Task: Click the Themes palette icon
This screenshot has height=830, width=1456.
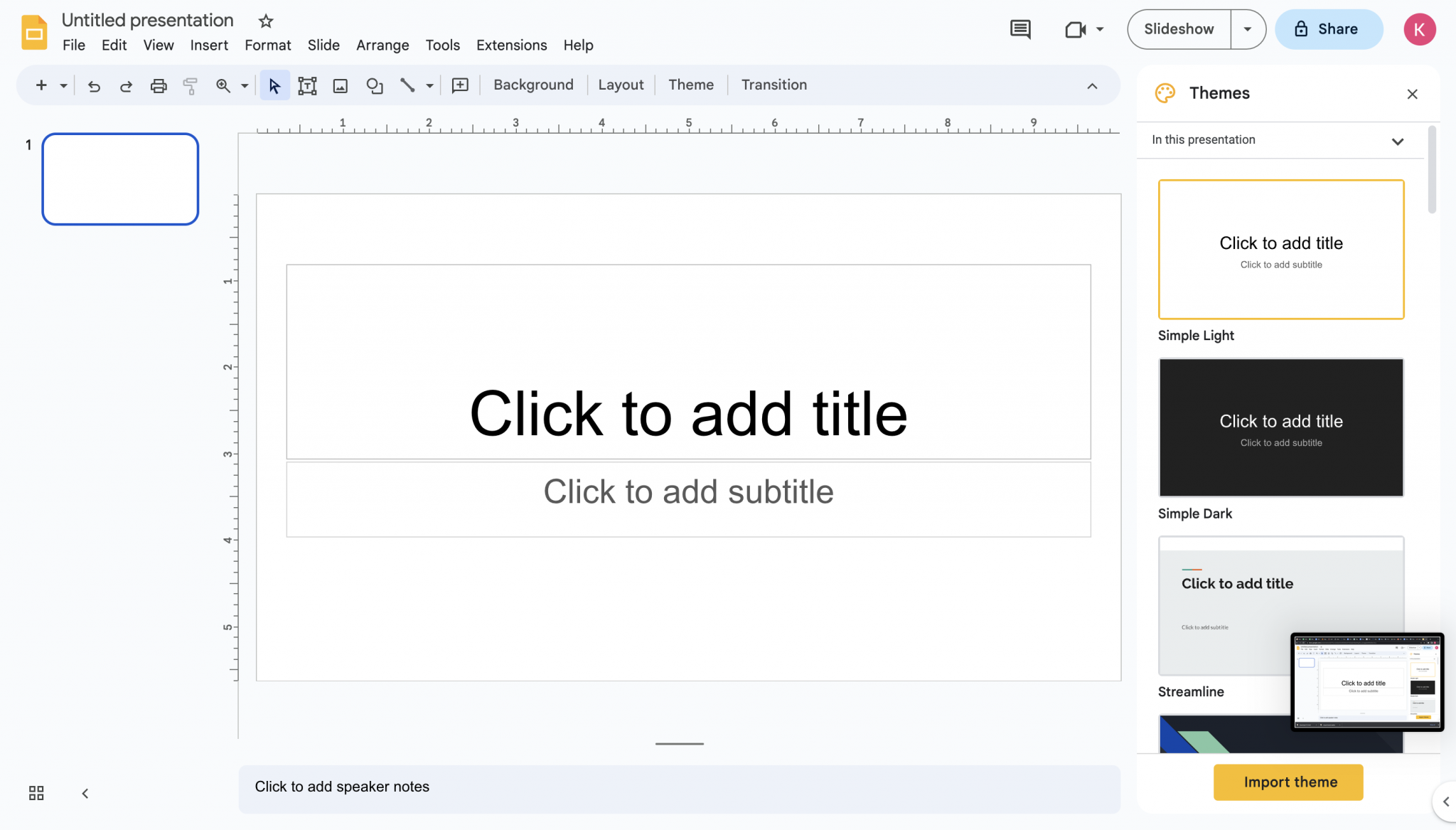Action: (x=1165, y=92)
